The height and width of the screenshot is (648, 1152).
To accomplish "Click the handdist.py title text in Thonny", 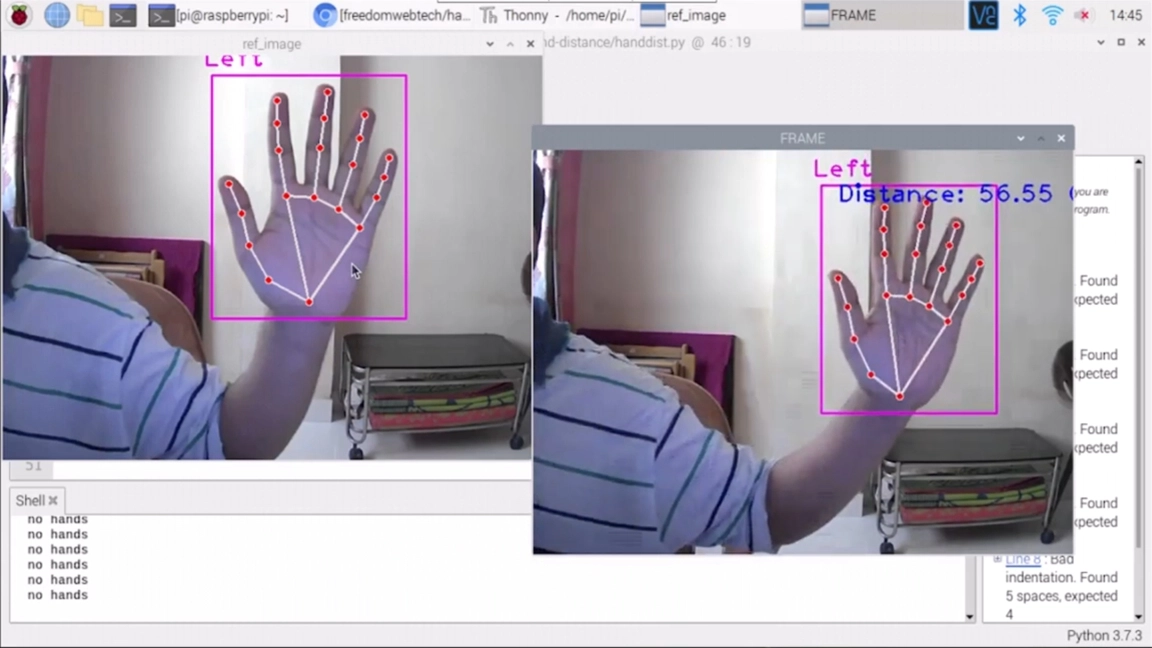I will click(645, 43).
